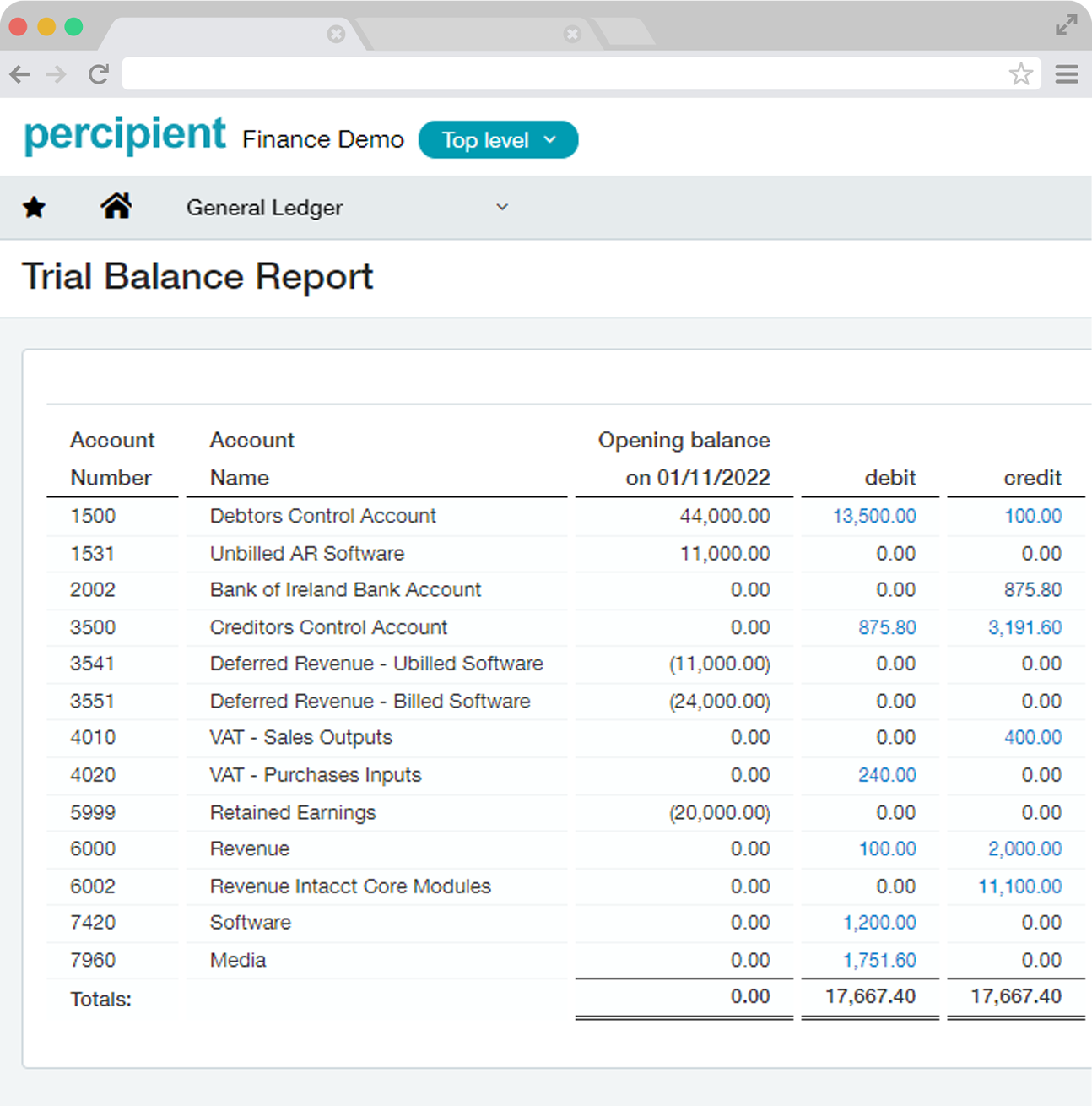
Task: Bookmark page using address bar star
Action: (x=1020, y=74)
